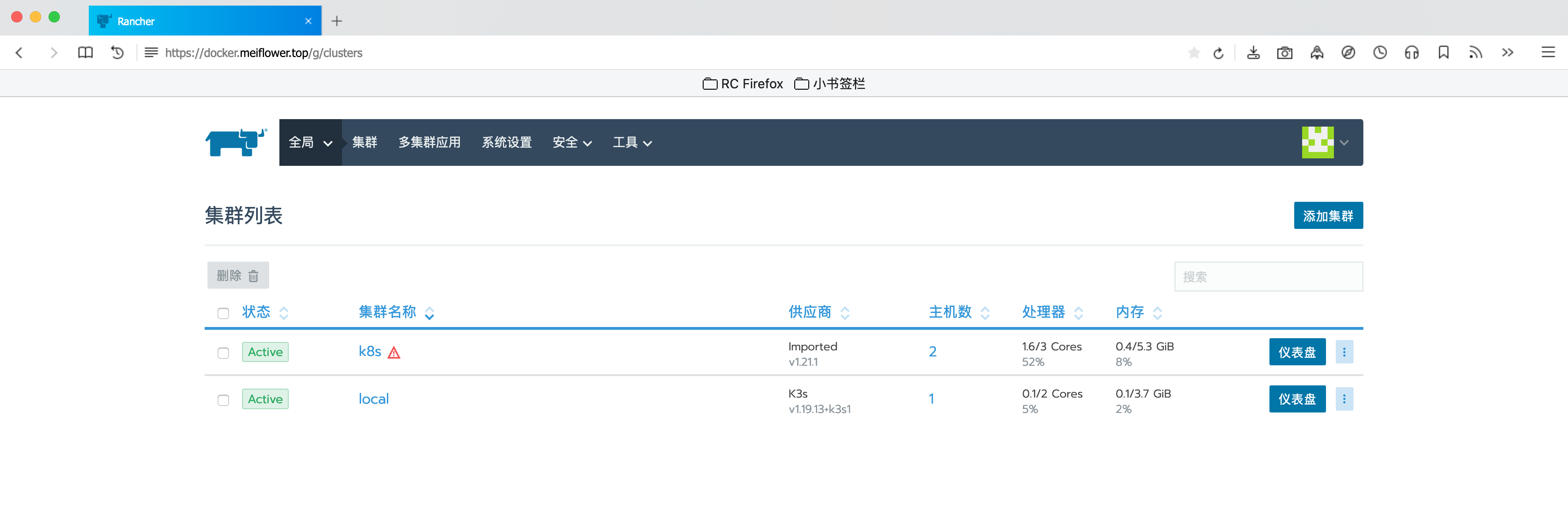This screenshot has width=1568, height=526.
Task: Open reader view book icon
Action: click(85, 53)
